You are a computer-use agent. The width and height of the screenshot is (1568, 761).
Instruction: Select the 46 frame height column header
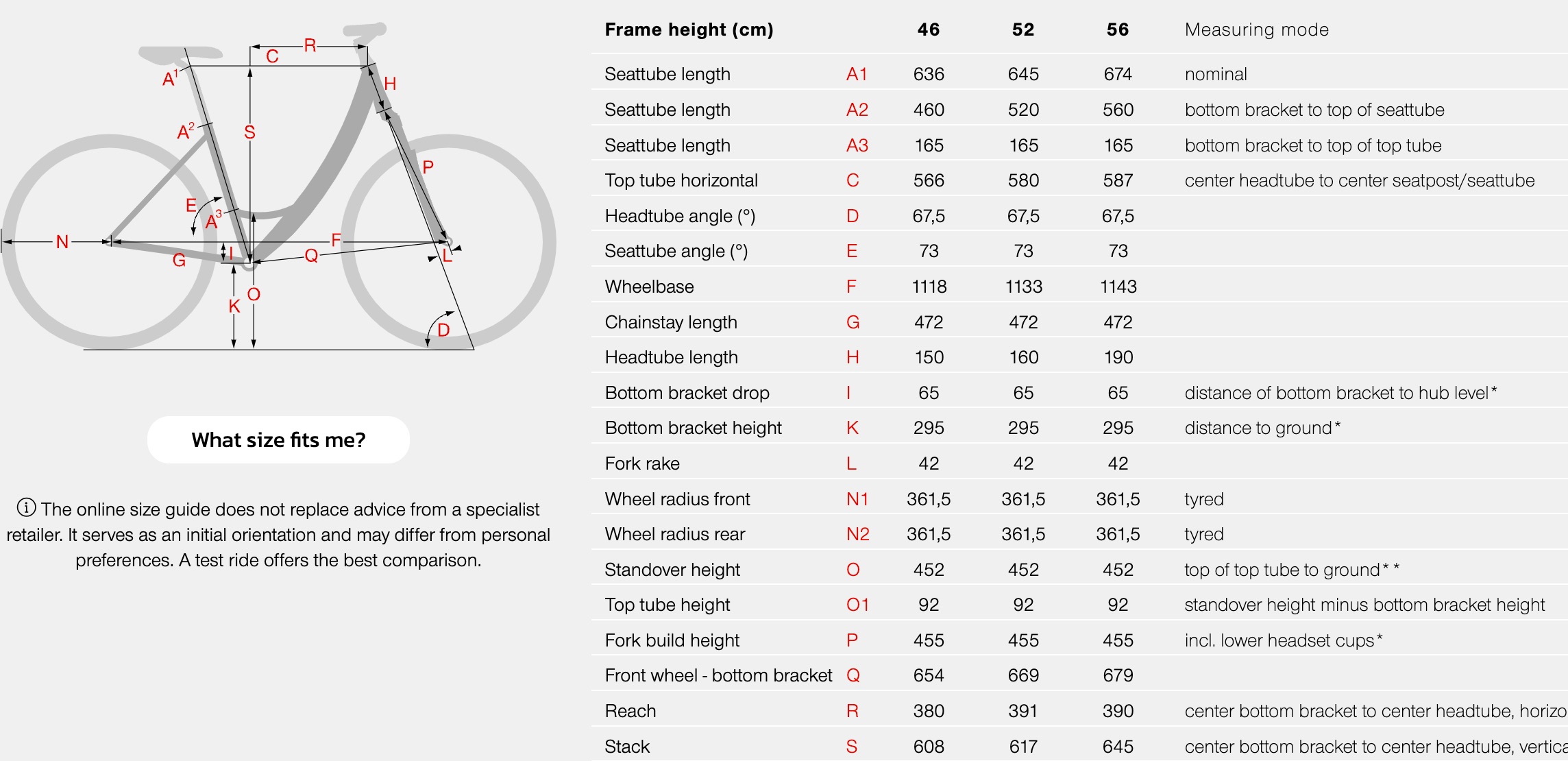[x=929, y=29]
